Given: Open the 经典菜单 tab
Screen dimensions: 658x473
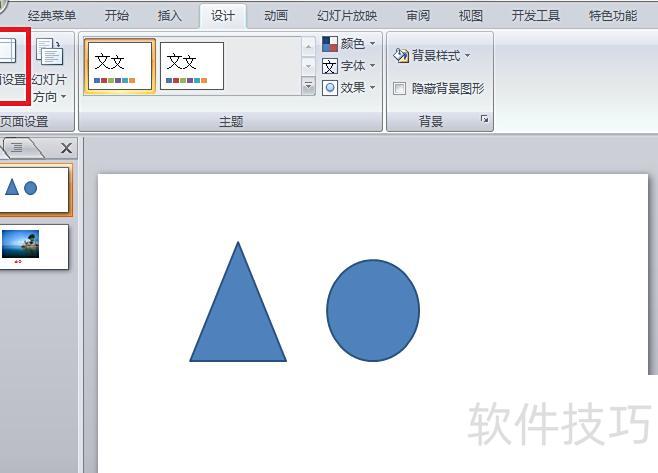Looking at the screenshot, I should 52,16.
